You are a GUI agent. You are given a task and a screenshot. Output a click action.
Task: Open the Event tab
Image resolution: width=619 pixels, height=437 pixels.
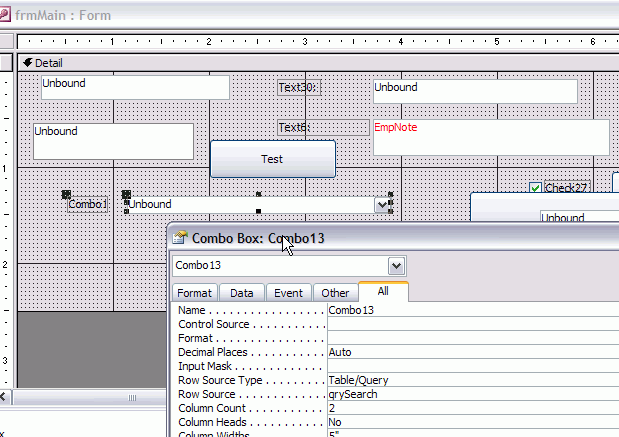tap(289, 293)
